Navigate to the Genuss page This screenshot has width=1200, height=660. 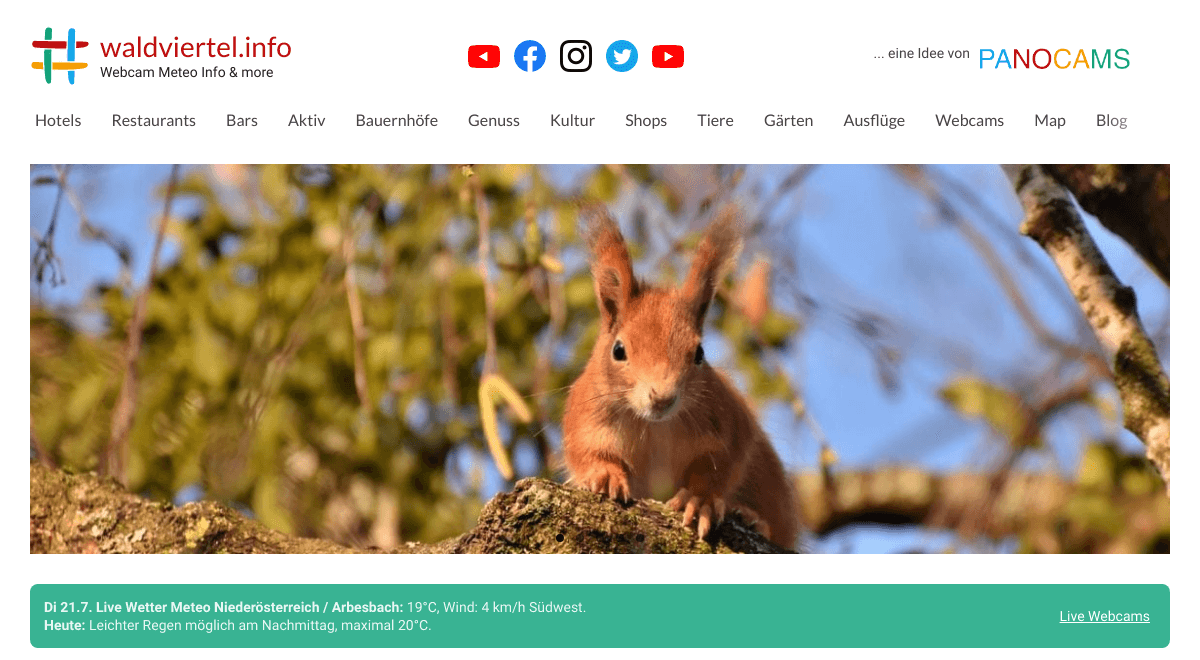[x=494, y=120]
